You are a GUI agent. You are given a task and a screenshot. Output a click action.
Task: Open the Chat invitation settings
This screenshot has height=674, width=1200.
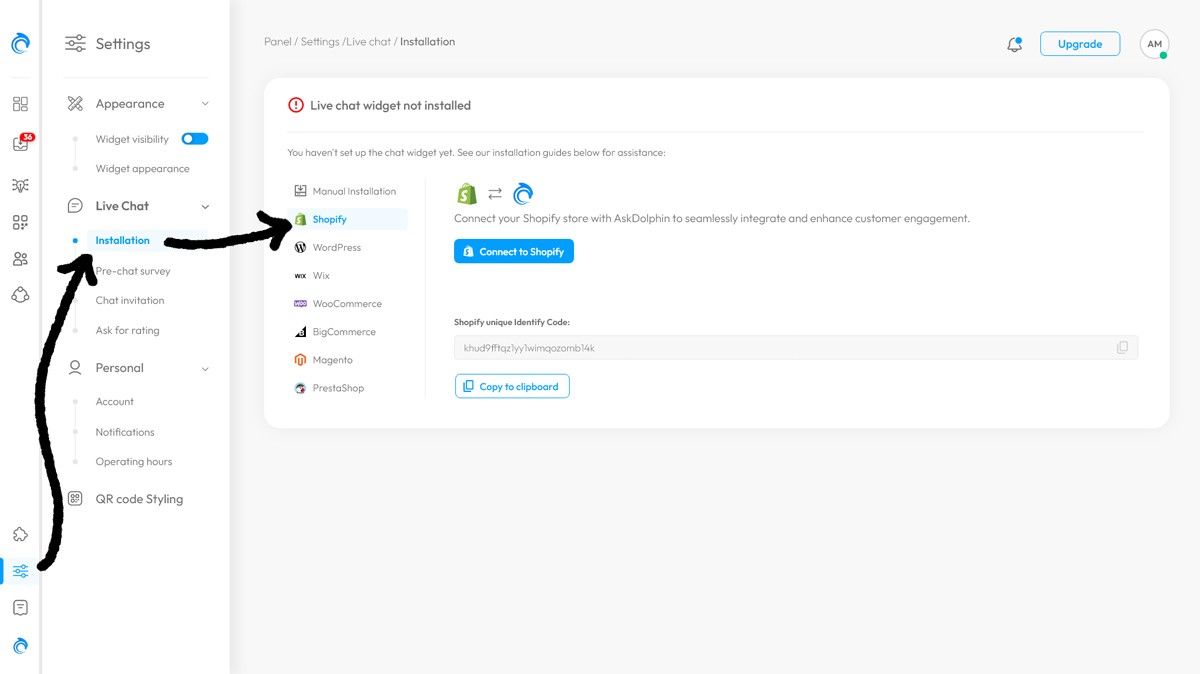tap(130, 300)
